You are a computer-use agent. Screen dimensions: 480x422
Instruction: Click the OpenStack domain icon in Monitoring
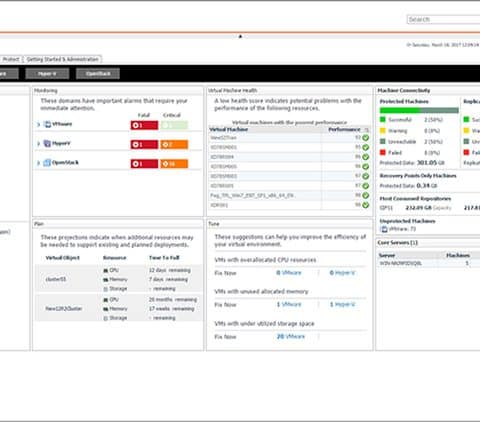[47, 163]
